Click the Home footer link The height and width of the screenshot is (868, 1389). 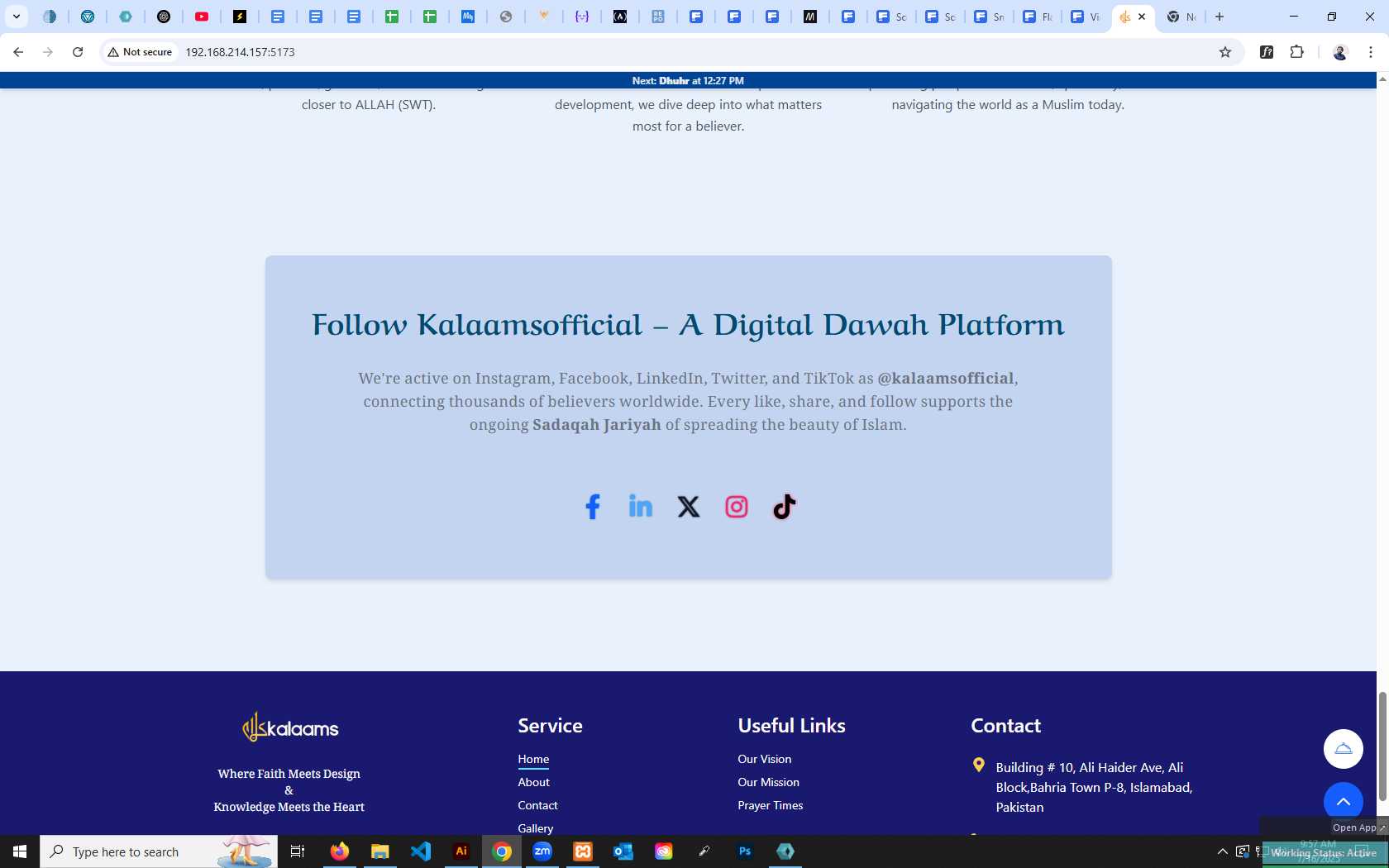tap(533, 759)
